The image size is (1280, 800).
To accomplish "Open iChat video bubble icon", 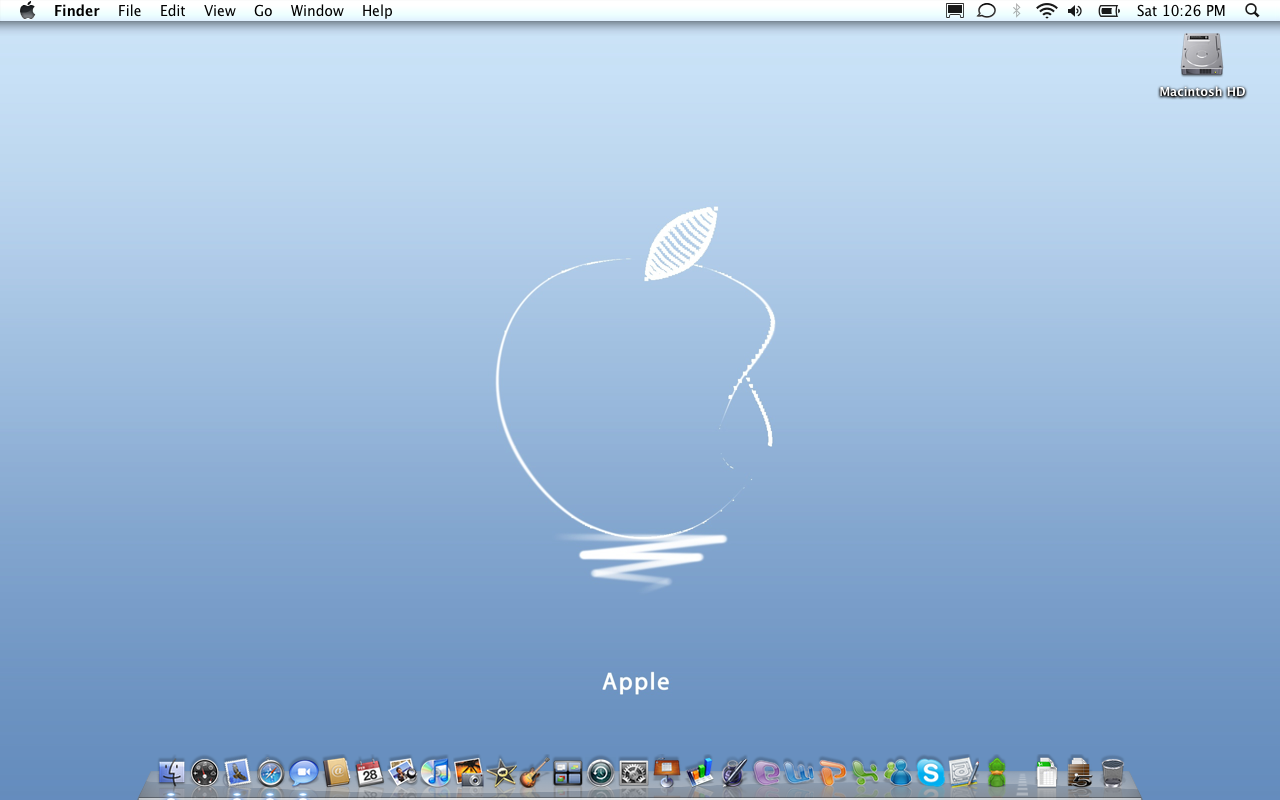I will pyautogui.click(x=304, y=772).
